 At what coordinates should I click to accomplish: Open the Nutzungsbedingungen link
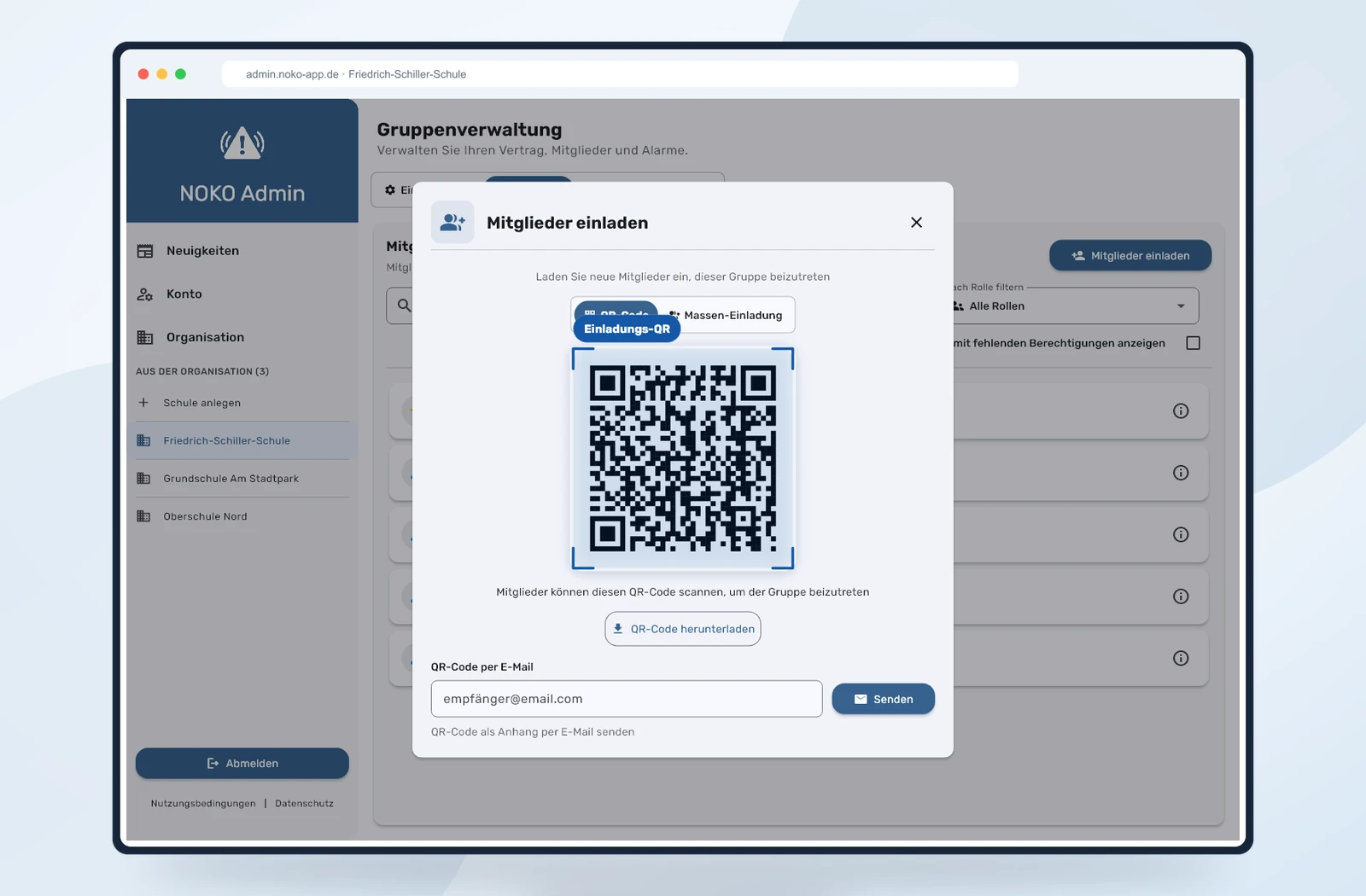(203, 804)
